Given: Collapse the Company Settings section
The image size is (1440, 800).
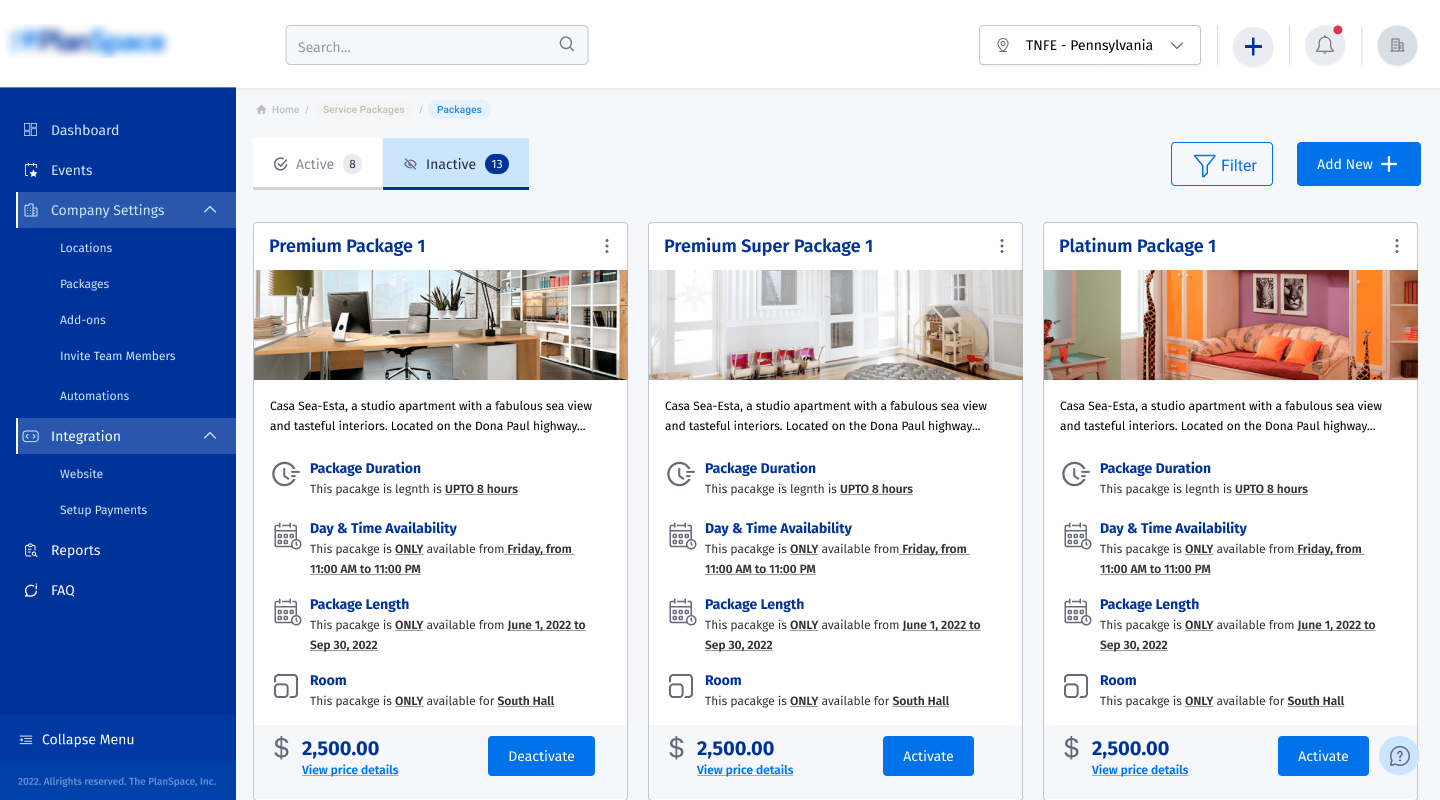Looking at the screenshot, I should (x=210, y=210).
